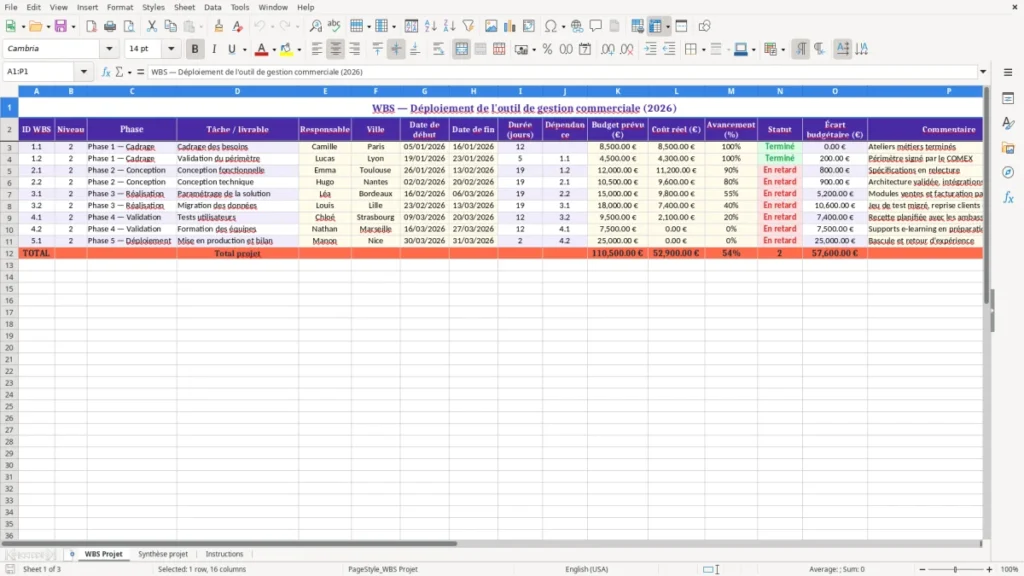Viewport: 1024px width, 576px height.
Task: Open the Sheet menu
Action: [184, 7]
